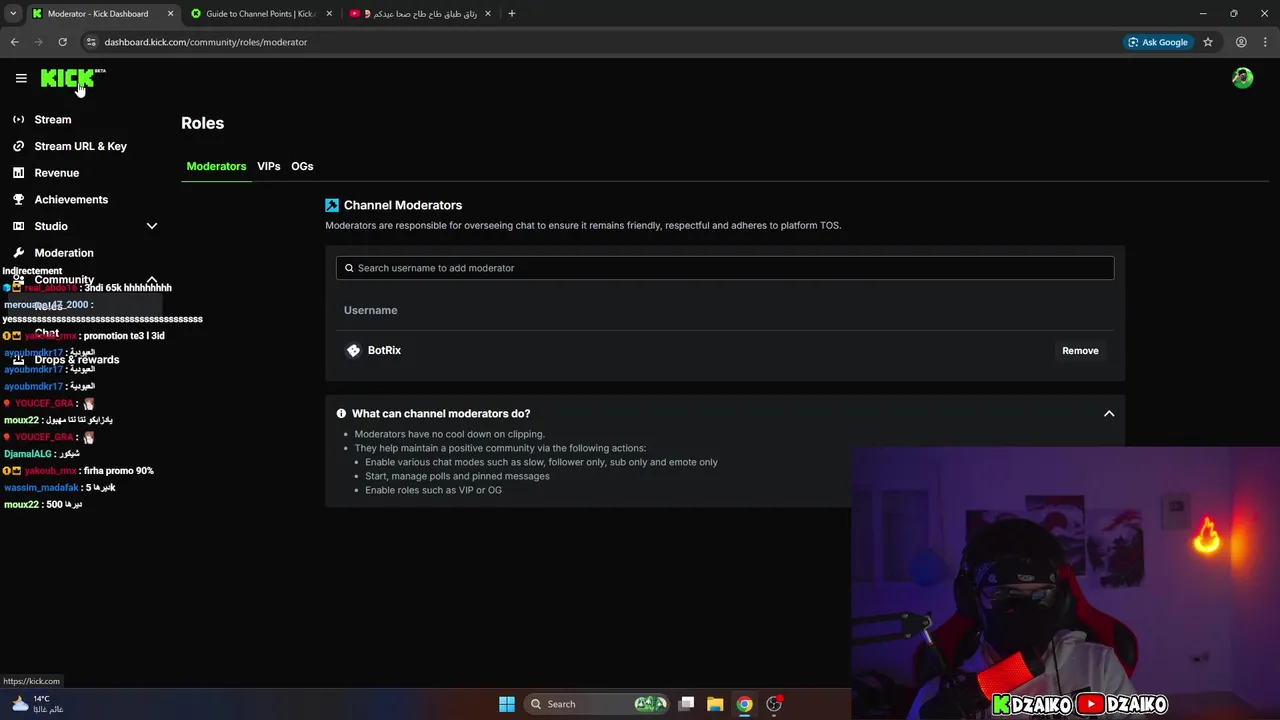Open the Chrome profile icon

pos(1241,42)
